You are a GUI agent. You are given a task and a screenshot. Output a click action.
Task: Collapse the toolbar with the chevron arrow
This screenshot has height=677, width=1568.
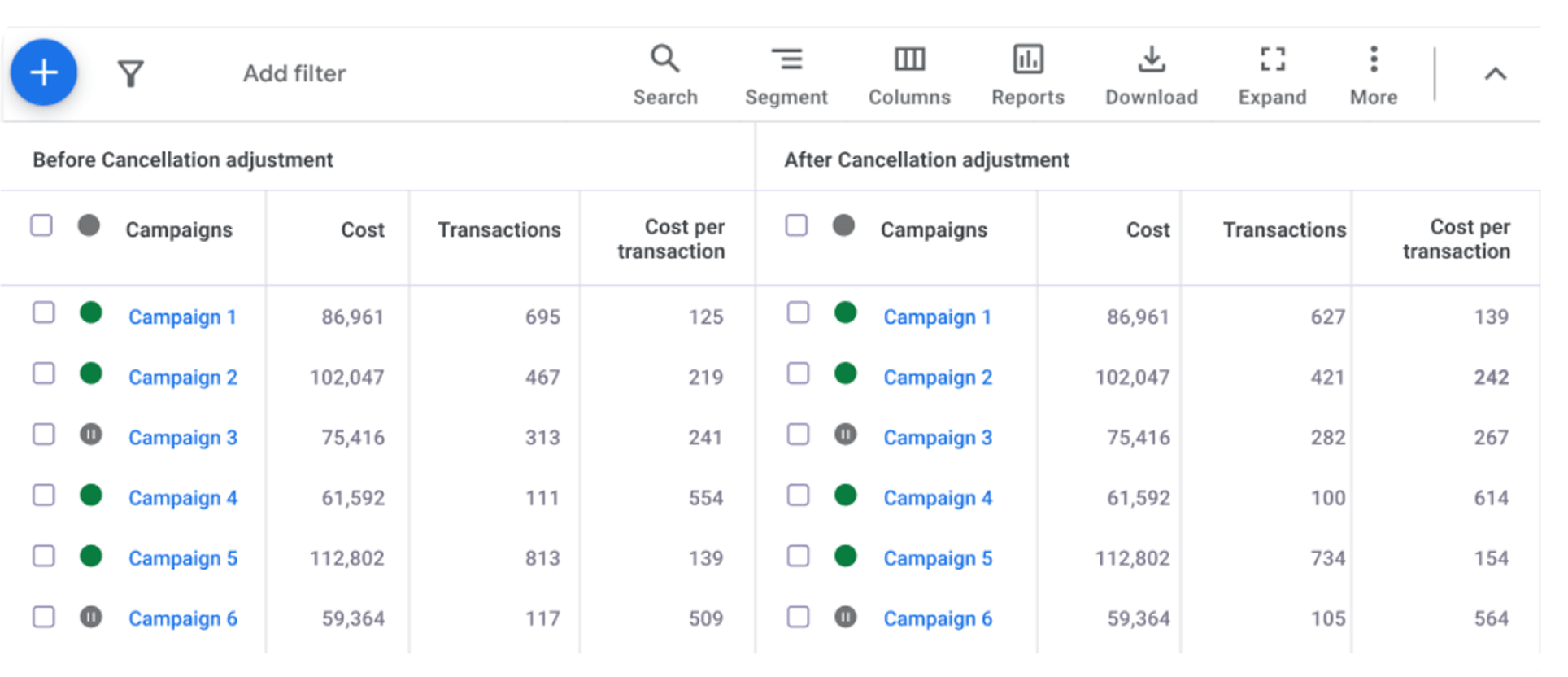tap(1495, 74)
